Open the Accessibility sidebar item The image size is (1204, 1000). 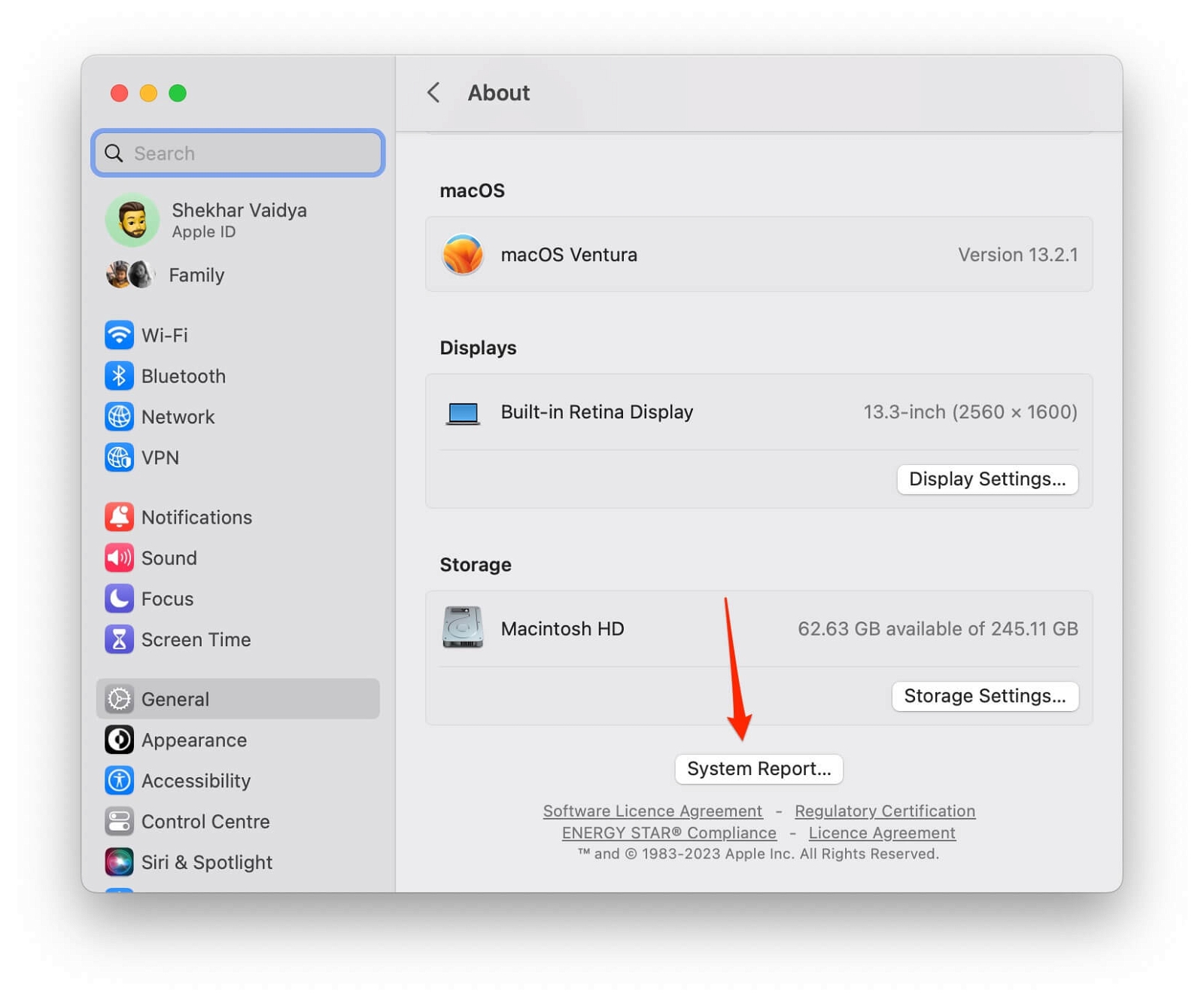coord(196,780)
